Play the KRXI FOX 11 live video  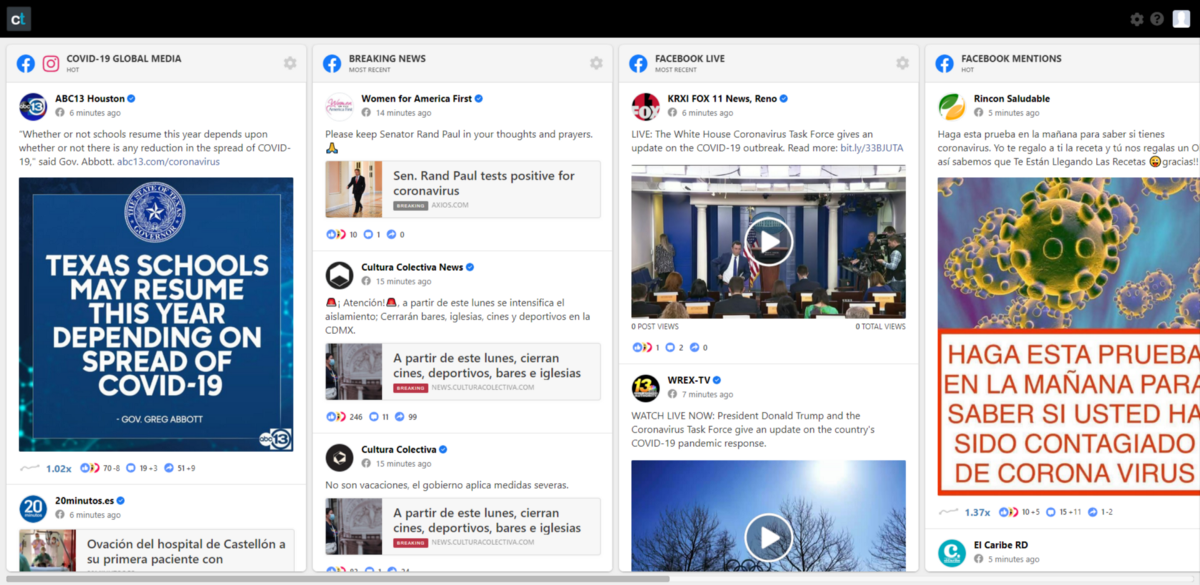769,242
